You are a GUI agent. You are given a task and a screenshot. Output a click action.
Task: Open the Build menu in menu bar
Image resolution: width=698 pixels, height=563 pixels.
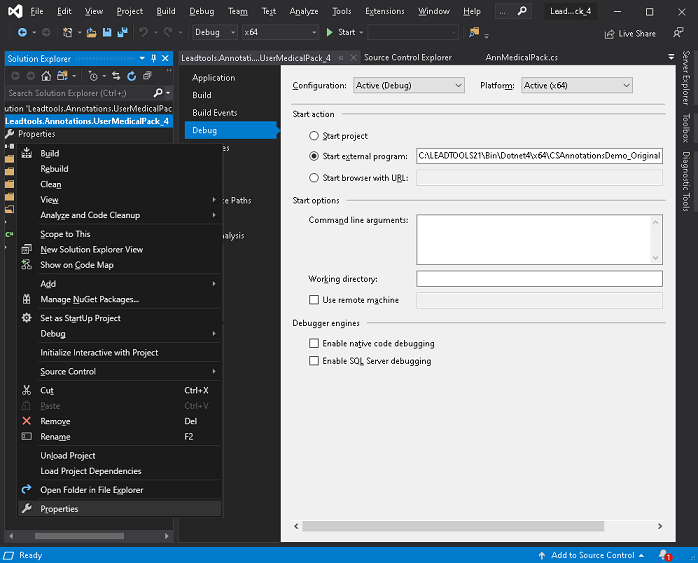tap(166, 11)
